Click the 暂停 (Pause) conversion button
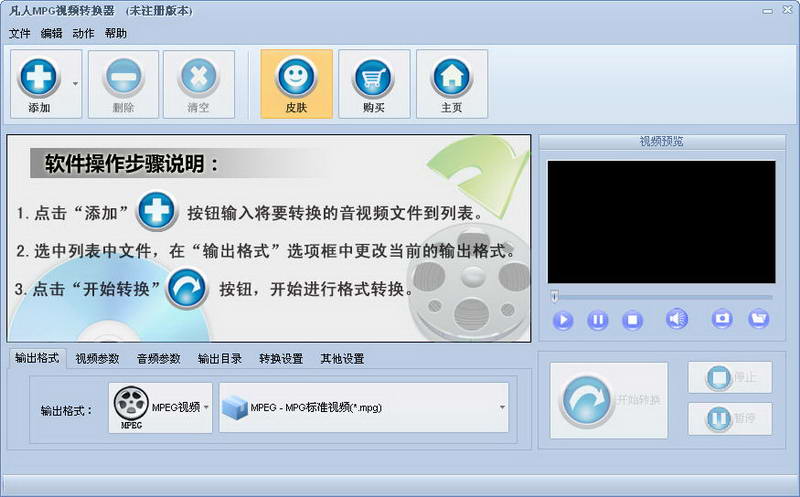 pyautogui.click(x=730, y=418)
